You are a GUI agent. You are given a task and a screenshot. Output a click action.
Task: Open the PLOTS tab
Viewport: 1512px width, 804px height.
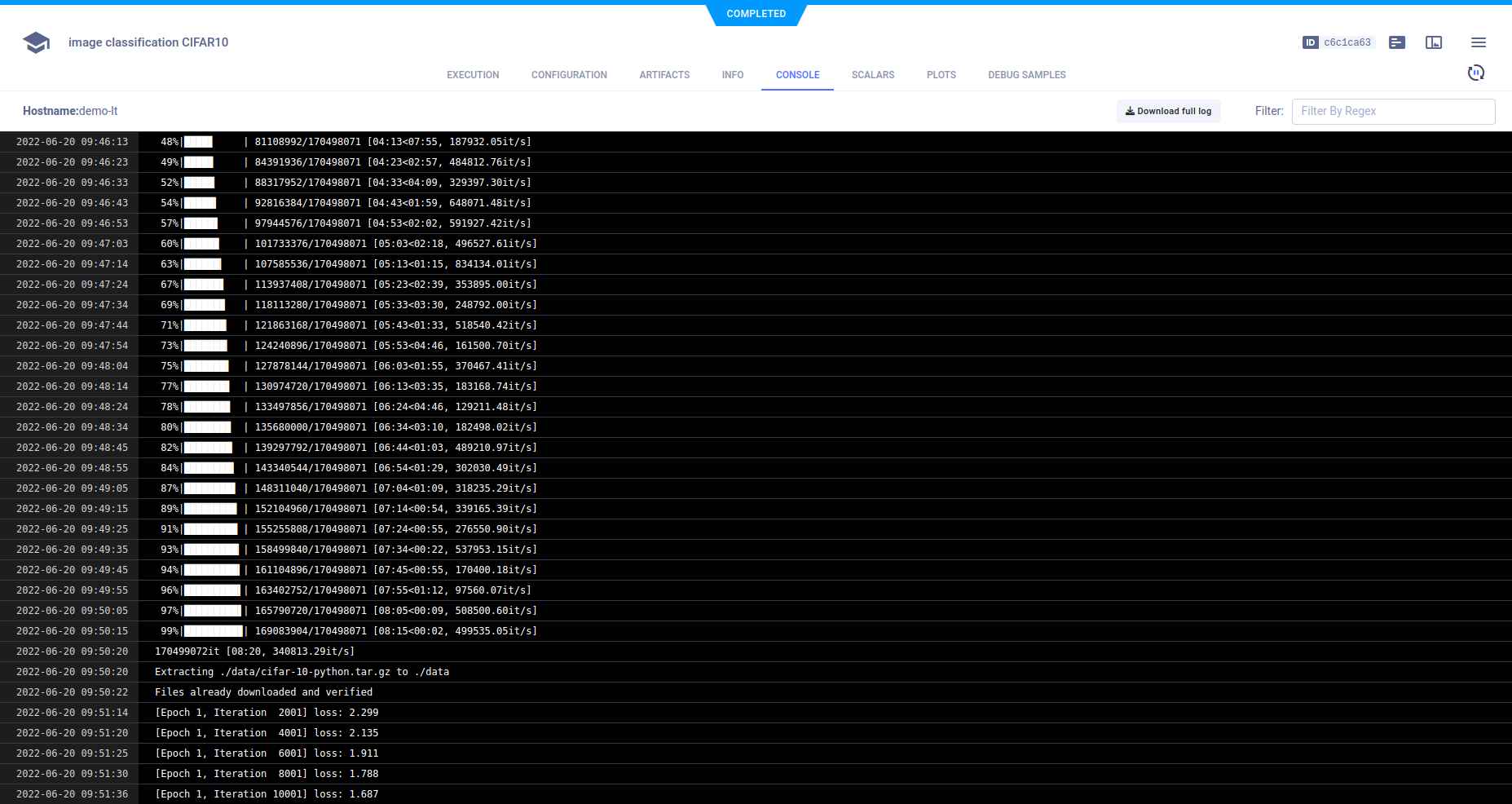coord(941,75)
